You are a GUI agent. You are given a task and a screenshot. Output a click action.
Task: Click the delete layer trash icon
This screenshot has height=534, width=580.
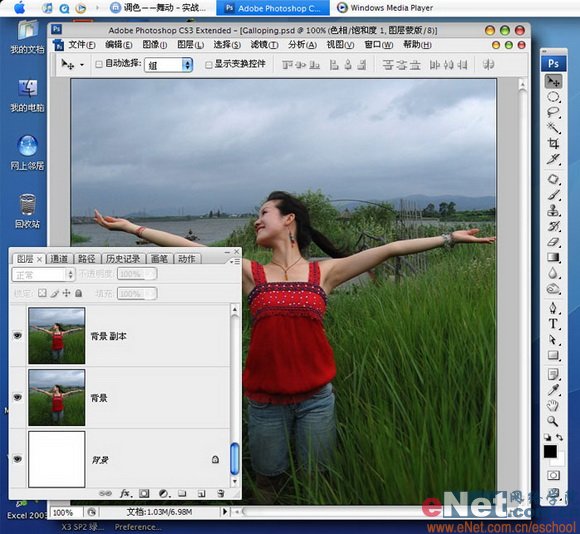(221, 493)
